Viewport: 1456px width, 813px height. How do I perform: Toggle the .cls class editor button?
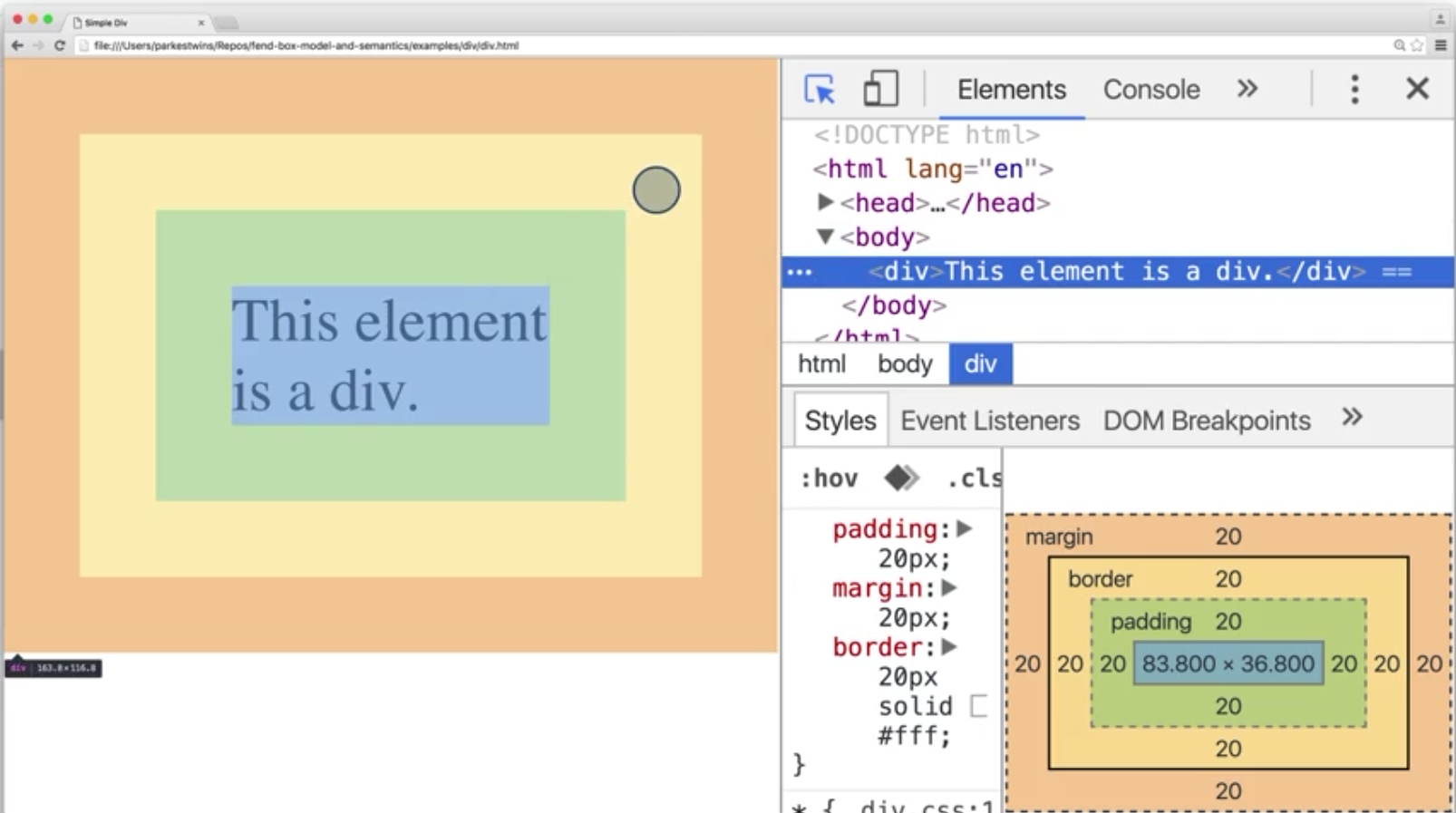974,478
